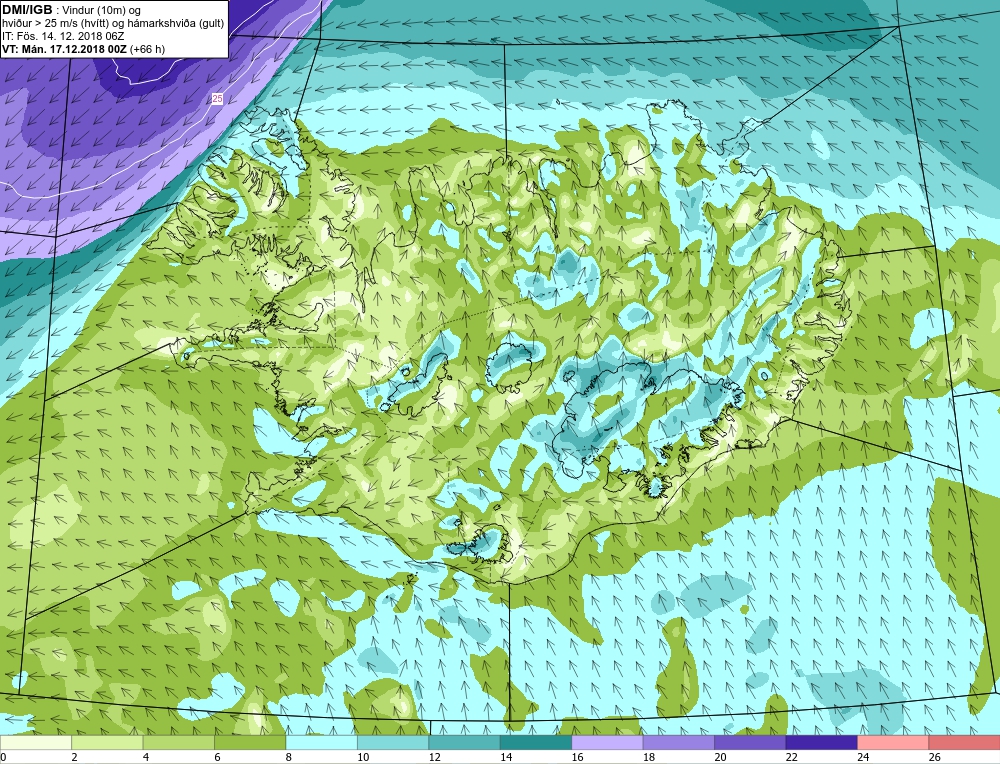1000x764 pixels.
Task: Click the 0–2 m/s palest legend swatch
Action: click(x=36, y=742)
